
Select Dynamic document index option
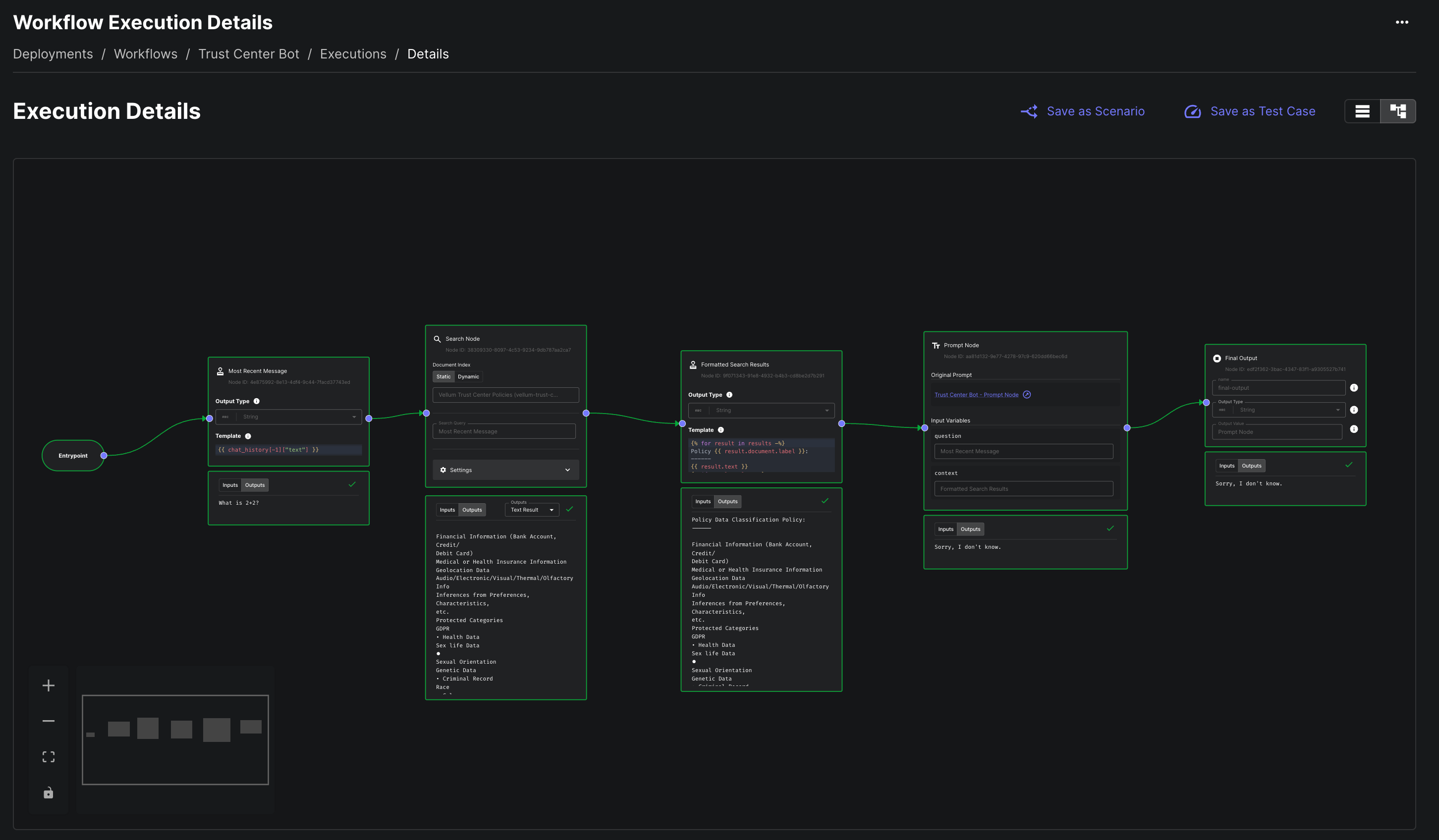468,376
